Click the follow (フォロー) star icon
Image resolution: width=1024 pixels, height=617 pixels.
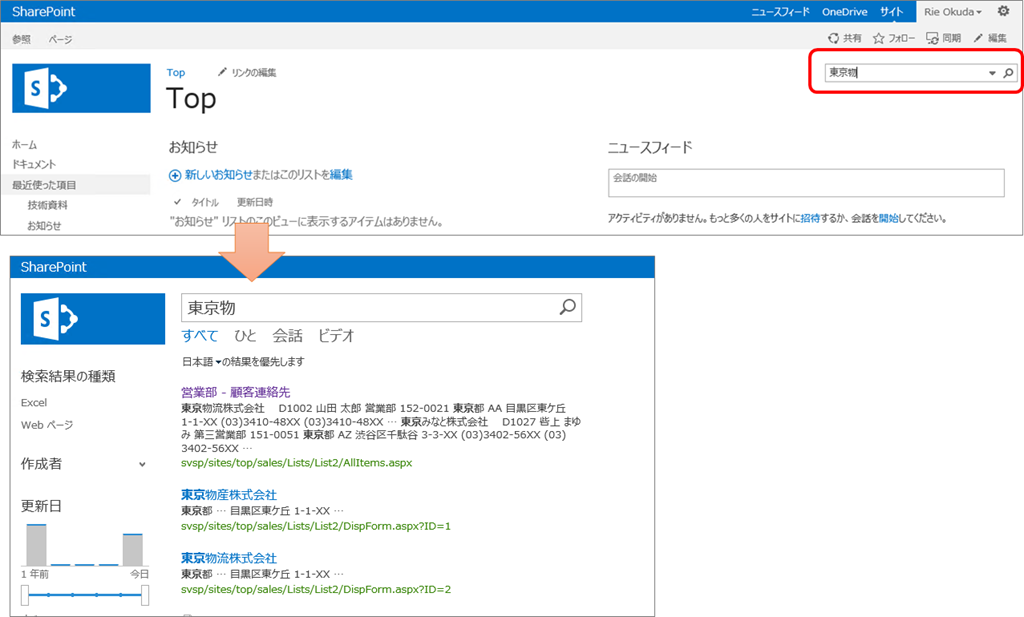tap(878, 38)
